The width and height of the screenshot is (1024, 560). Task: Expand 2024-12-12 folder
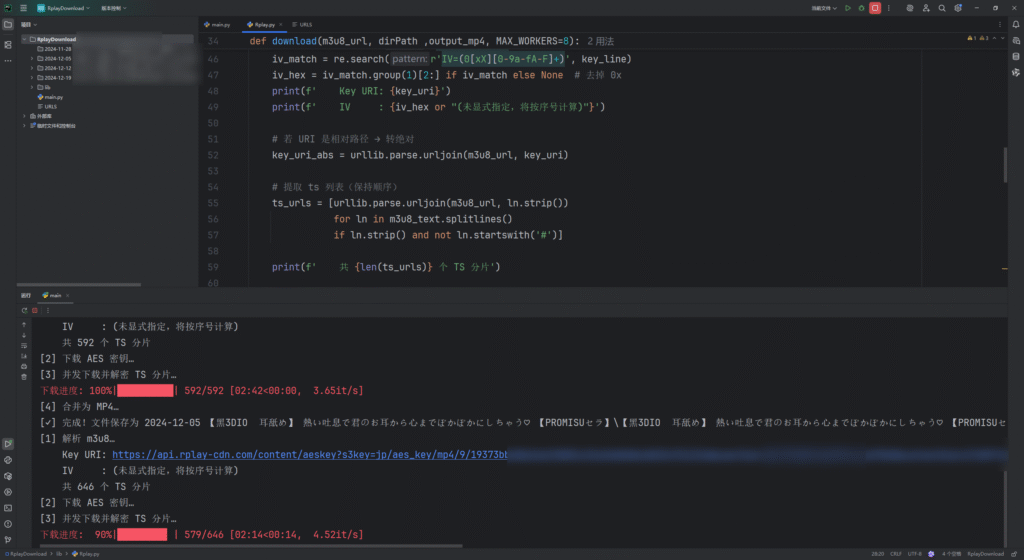[32, 68]
